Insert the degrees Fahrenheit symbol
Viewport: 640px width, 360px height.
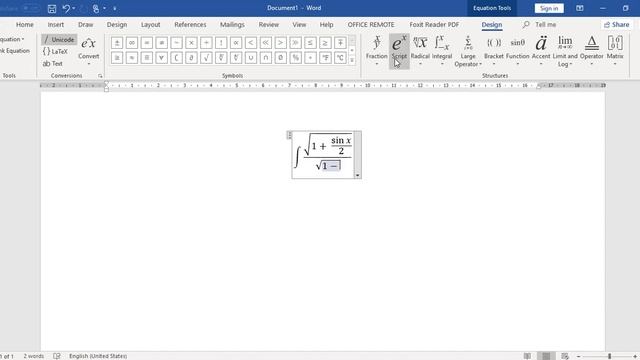[325, 58]
